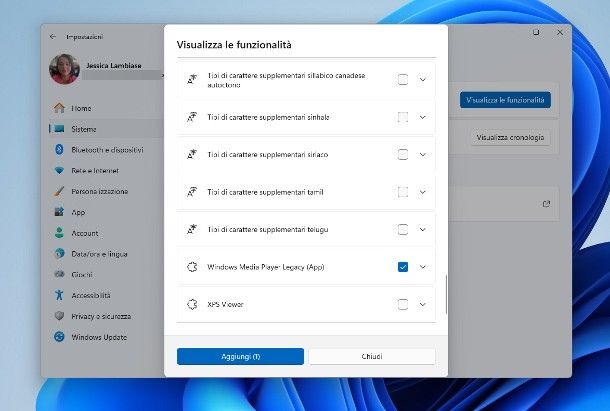Click the Windows Update icon
This screenshot has height=411, width=610.
[59, 337]
